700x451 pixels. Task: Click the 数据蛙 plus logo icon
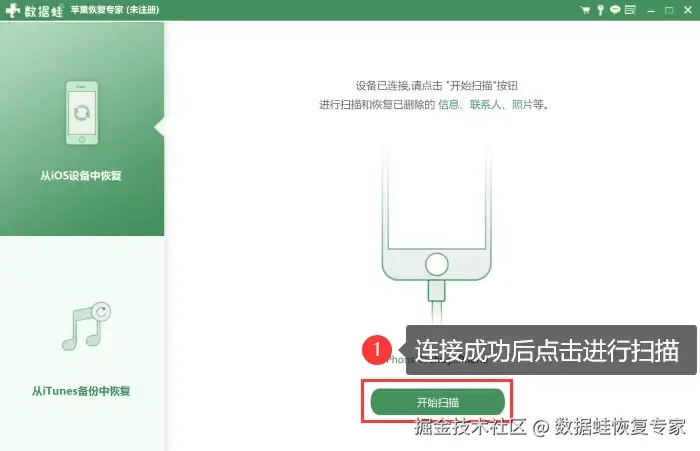[x=13, y=10]
